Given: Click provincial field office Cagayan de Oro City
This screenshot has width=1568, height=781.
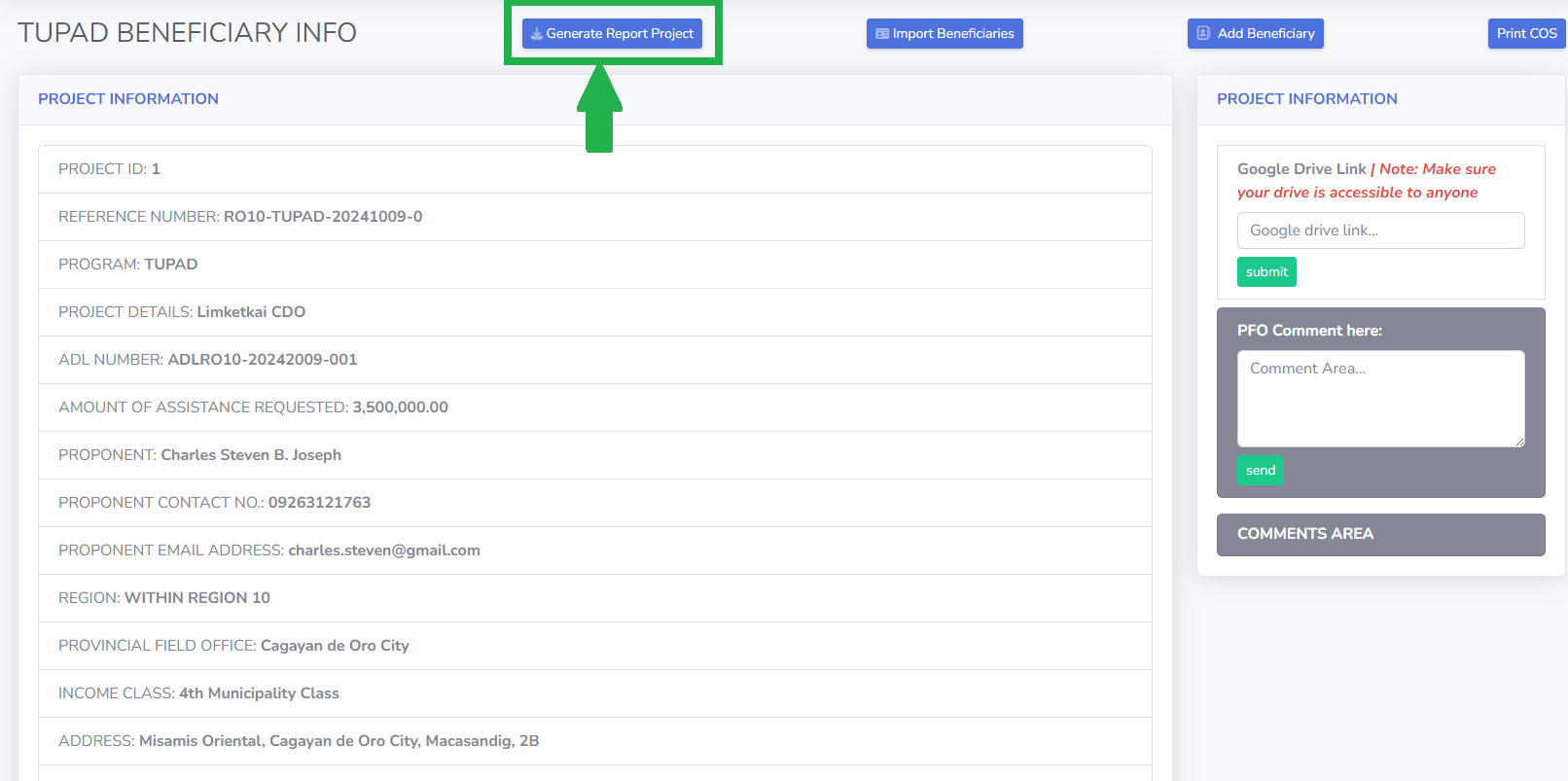Looking at the screenshot, I should pos(335,646).
